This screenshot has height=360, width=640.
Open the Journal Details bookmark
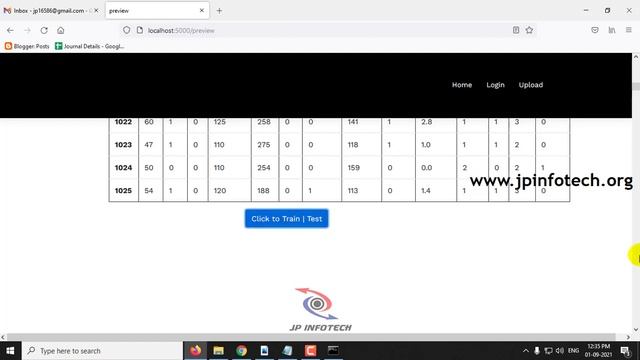tap(89, 46)
